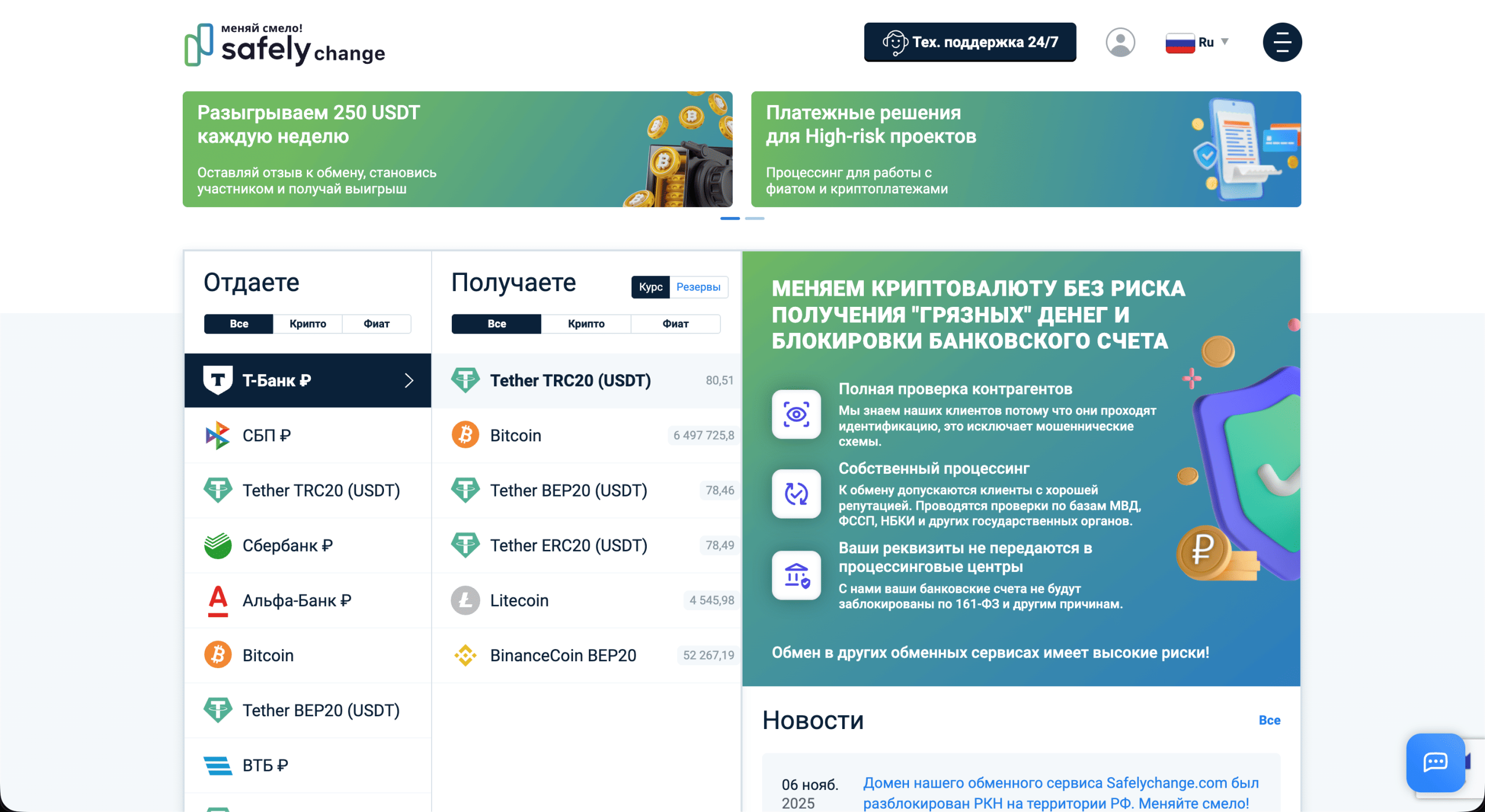Go to first banner slide indicator
The image size is (1485, 812).
[x=730, y=218]
